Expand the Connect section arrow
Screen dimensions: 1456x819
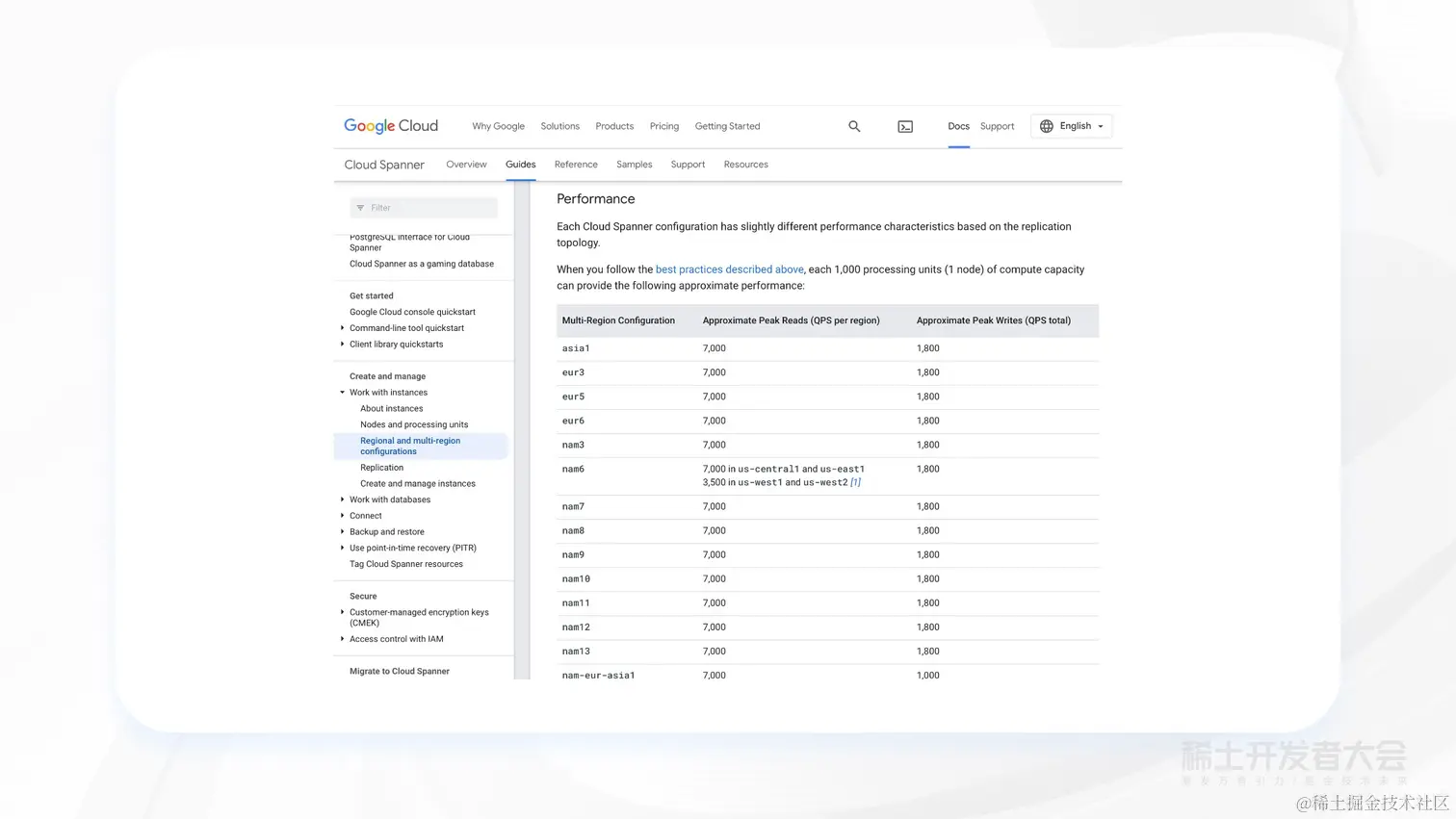[342, 516]
